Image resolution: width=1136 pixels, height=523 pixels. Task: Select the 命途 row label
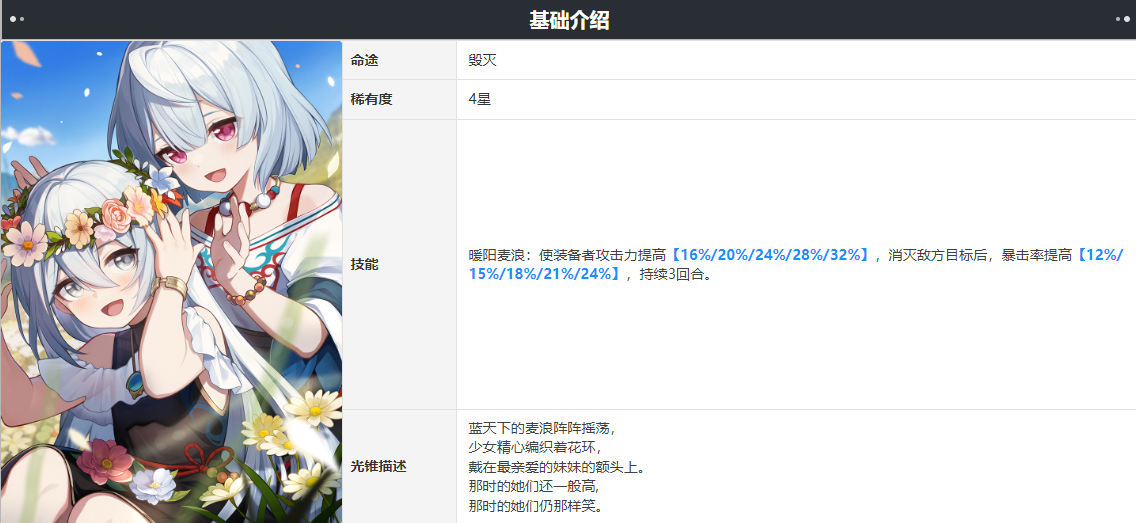click(x=364, y=61)
